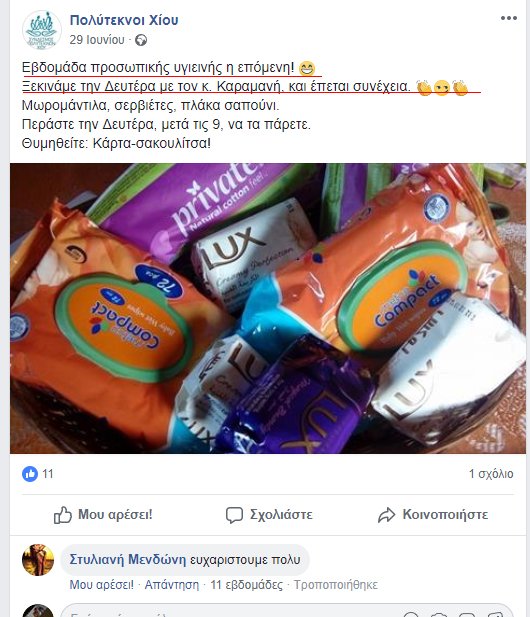Like the comment via Μου αρέσει!

pyautogui.click(x=102, y=585)
